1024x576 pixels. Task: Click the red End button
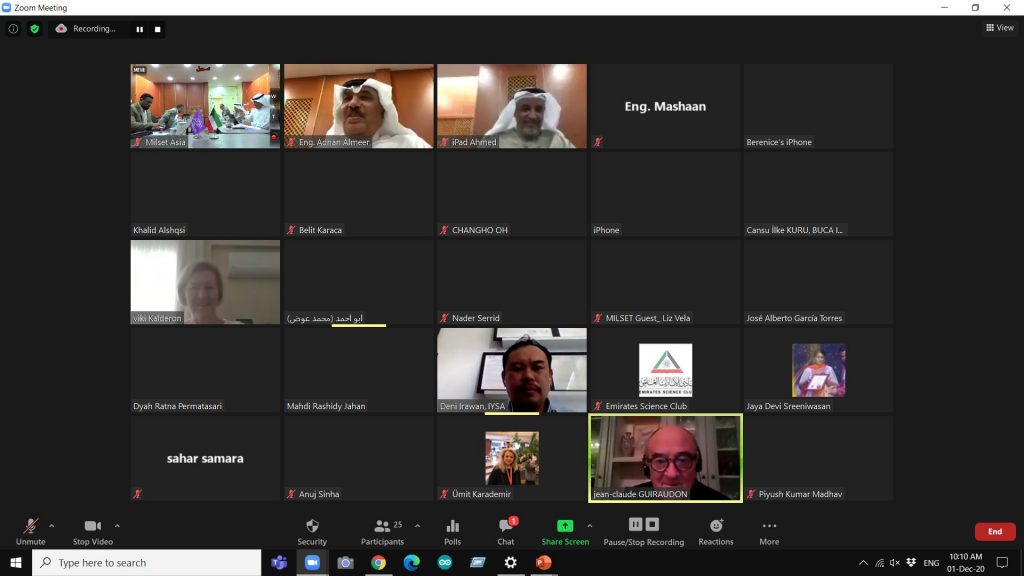994,531
